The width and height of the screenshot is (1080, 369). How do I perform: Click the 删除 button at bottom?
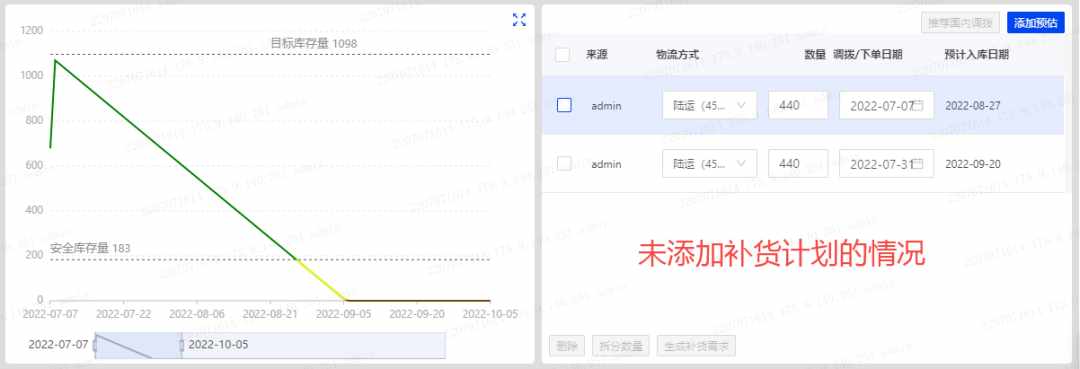pos(568,346)
